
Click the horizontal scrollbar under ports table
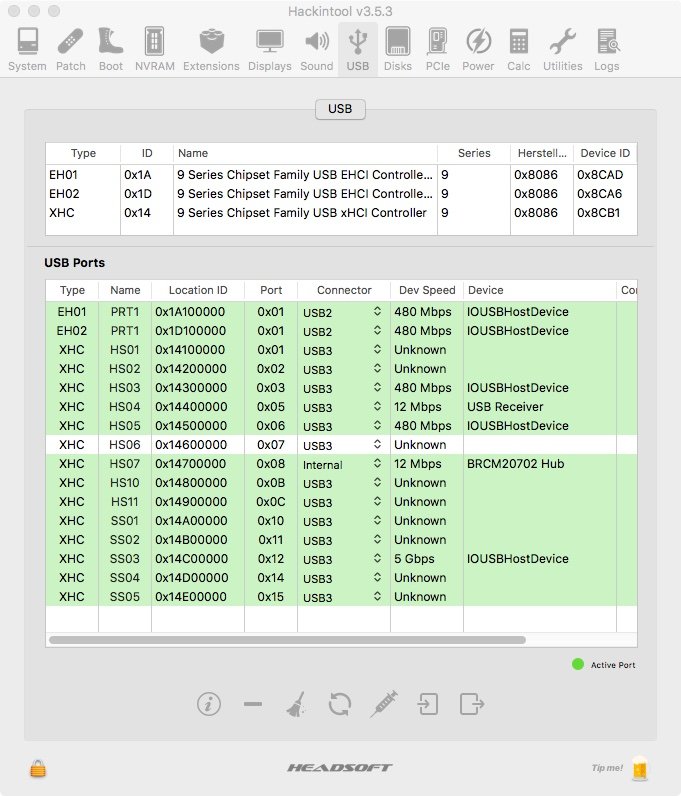click(x=287, y=640)
